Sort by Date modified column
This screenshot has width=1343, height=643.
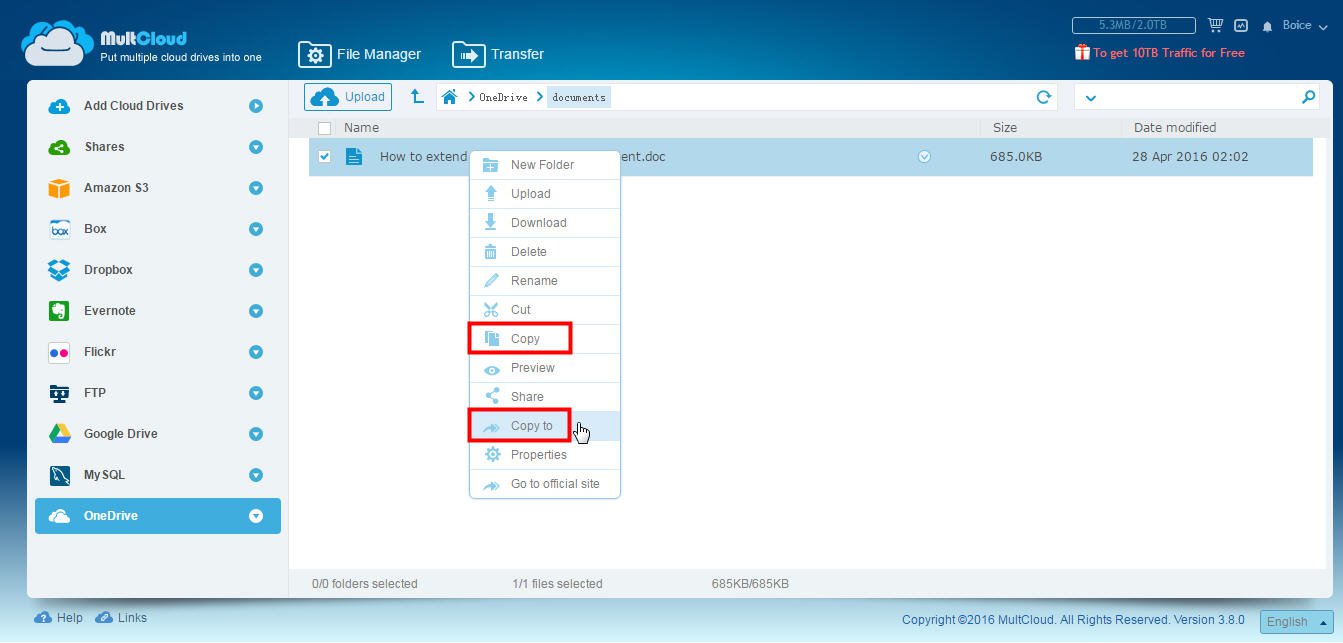[1175, 127]
